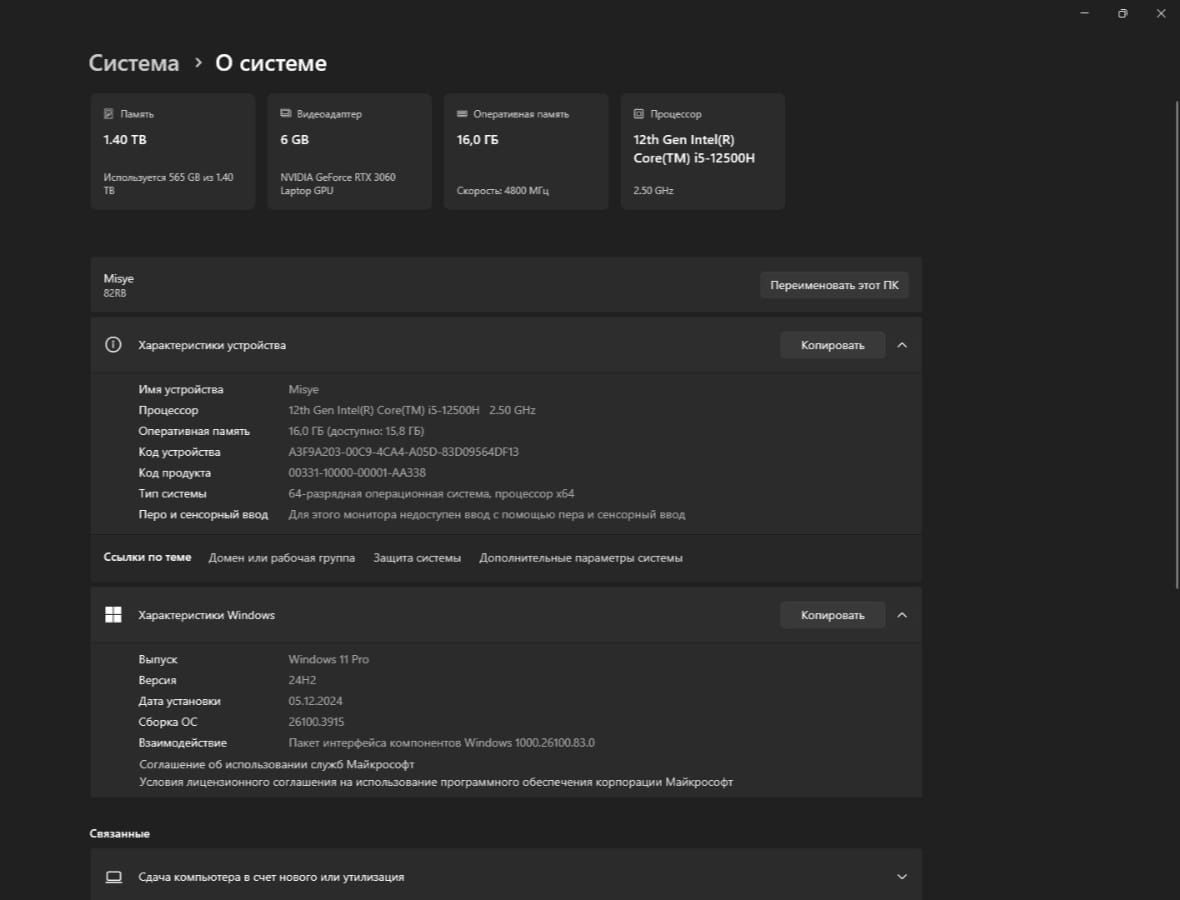Open the Видеоадаптер 6 GB card
Image resolution: width=1180 pixels, height=900 pixels.
(349, 151)
